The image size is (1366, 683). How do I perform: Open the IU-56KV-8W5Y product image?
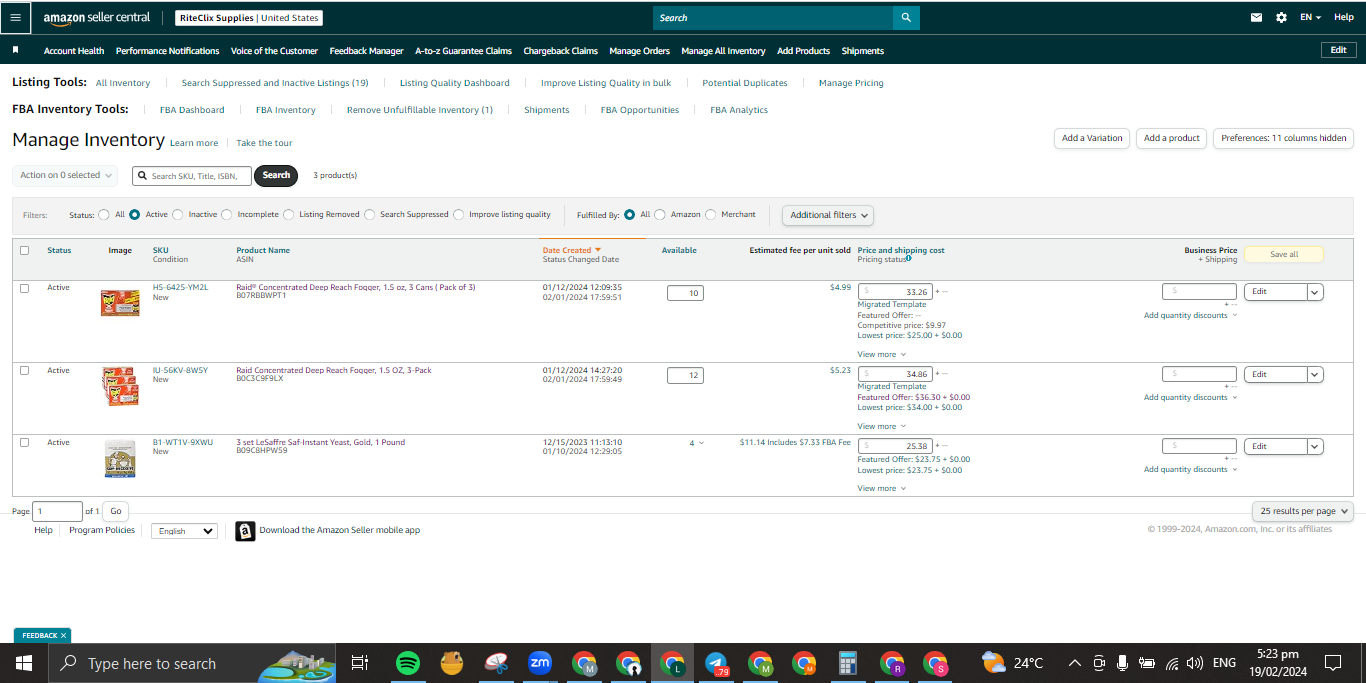coord(120,385)
